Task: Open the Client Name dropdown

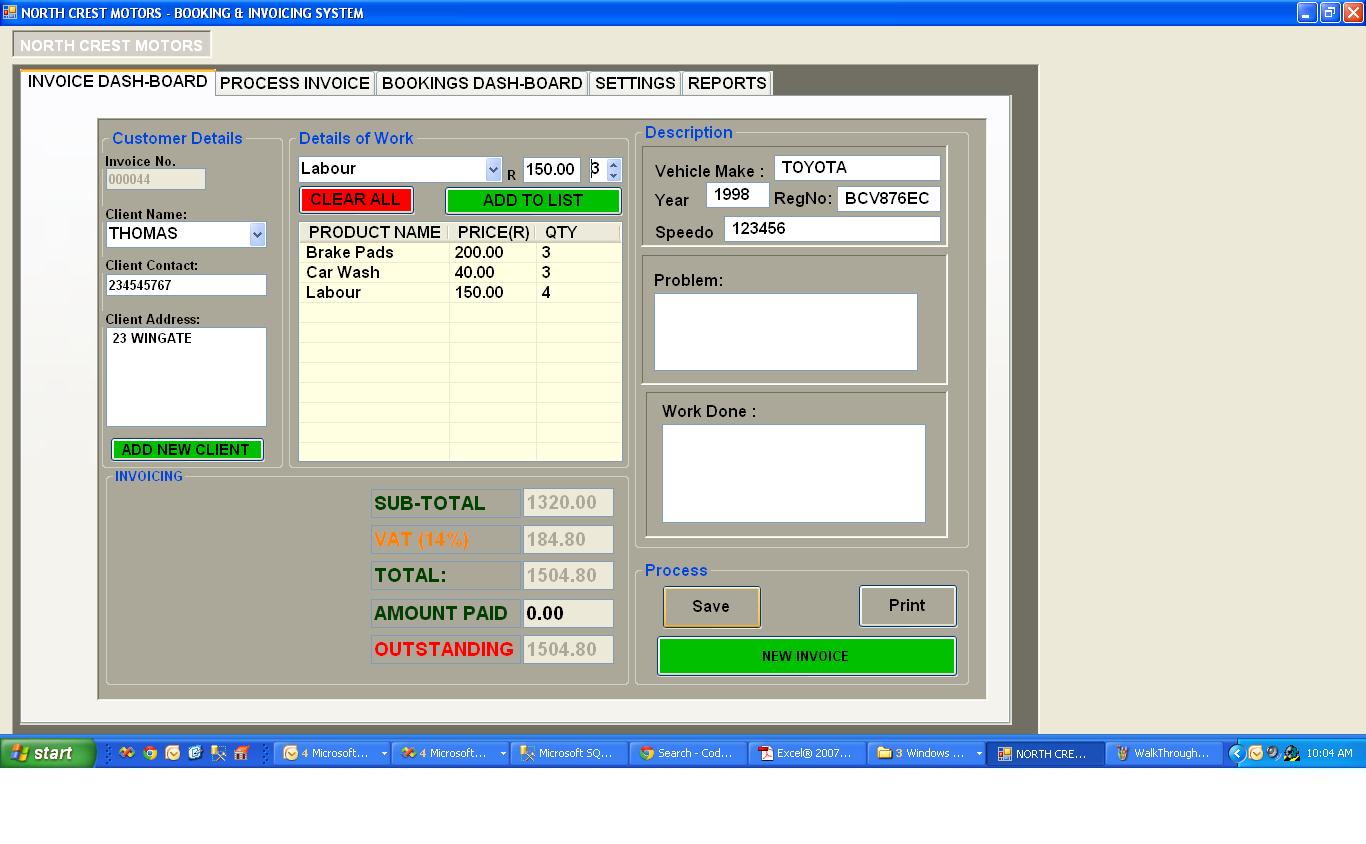Action: coord(257,234)
